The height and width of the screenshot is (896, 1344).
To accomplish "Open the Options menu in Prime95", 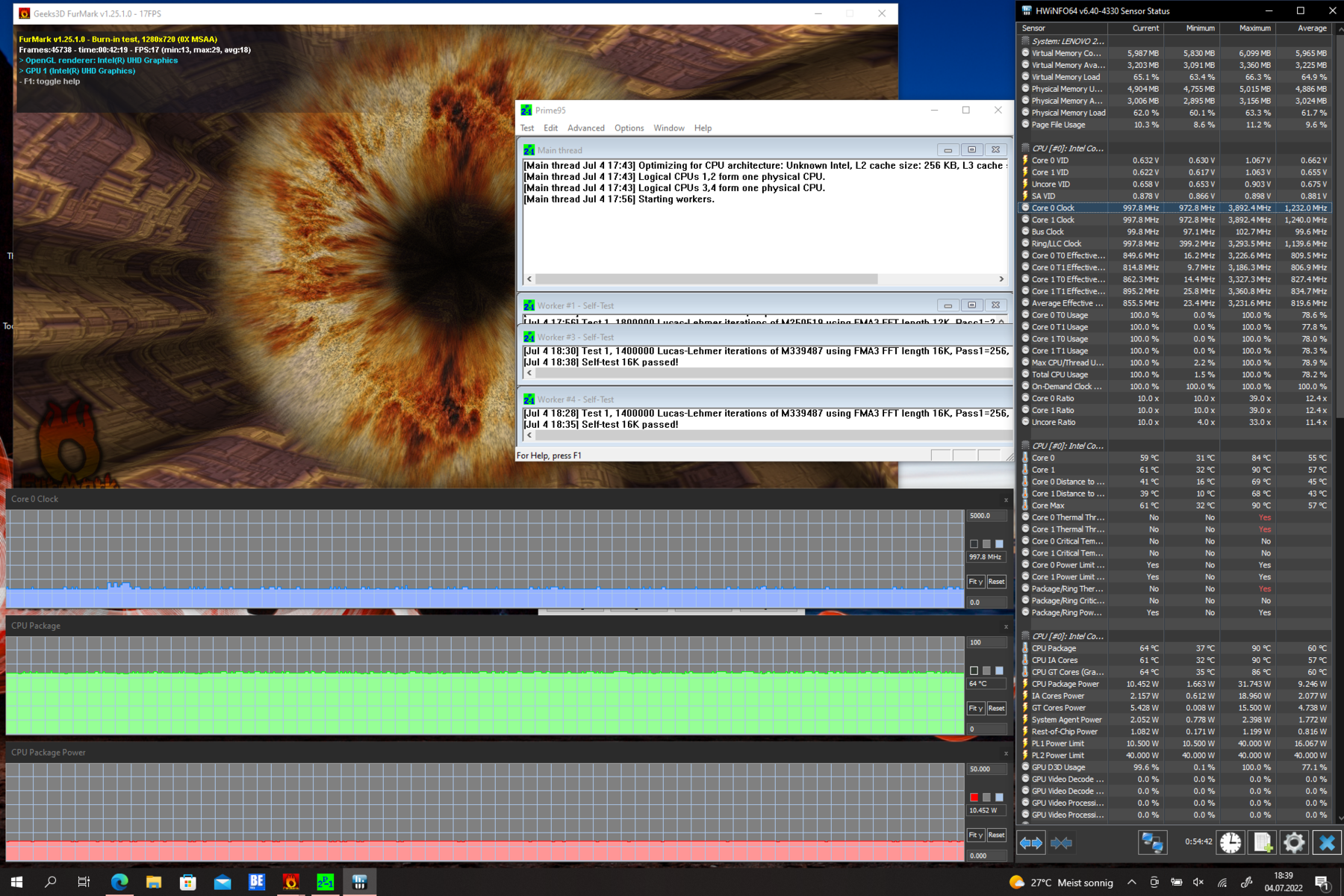I will pyautogui.click(x=629, y=128).
